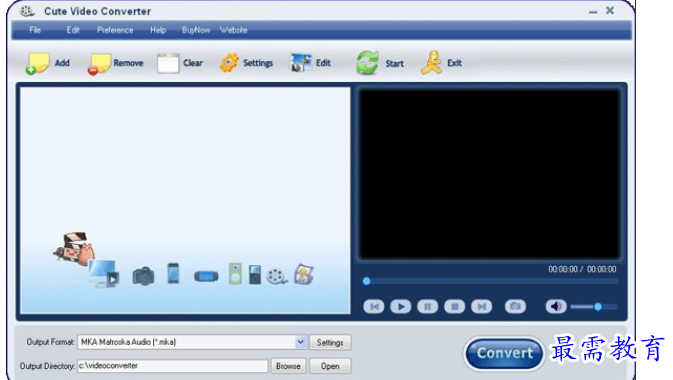The image size is (673, 380).
Task: Skip to next track in the player
Action: pos(482,307)
